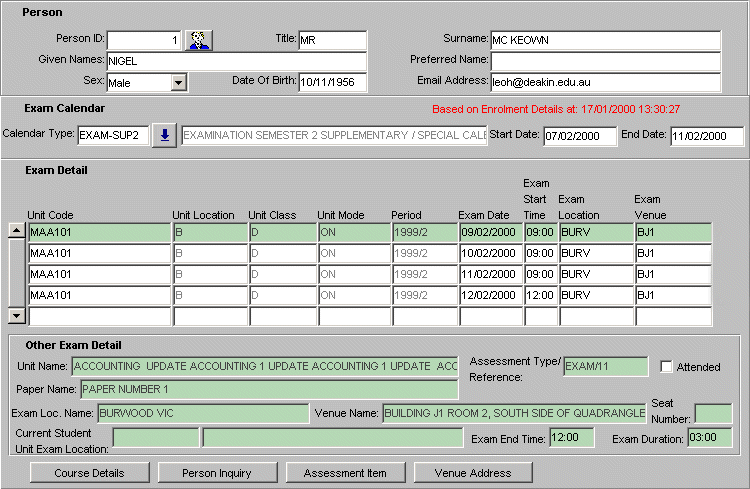Select the exam row dated 12/02/2000
The height and width of the screenshot is (489, 750).
[489, 296]
